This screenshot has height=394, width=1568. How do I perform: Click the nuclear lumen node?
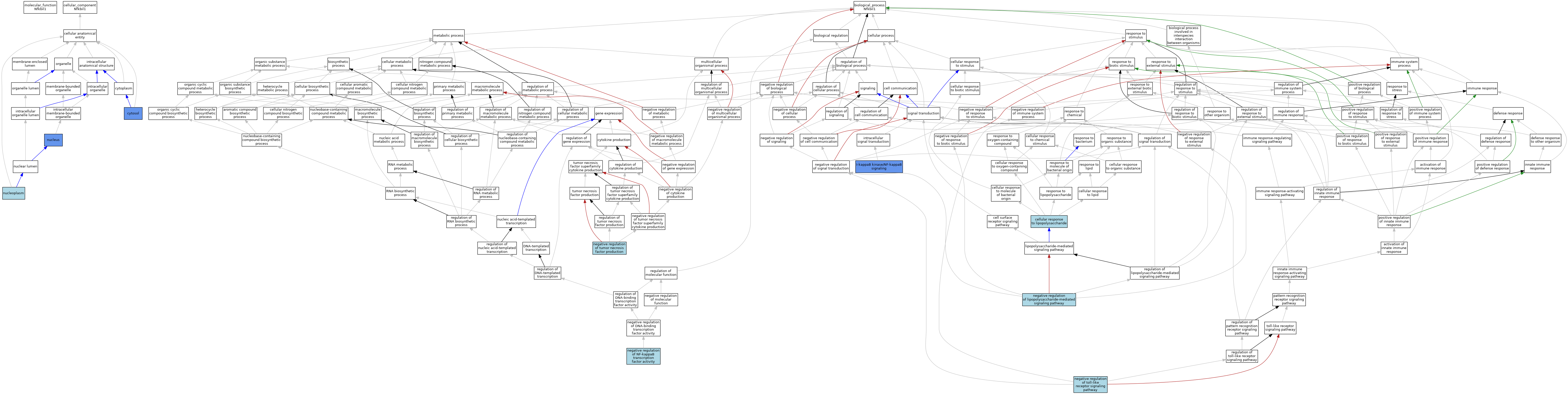pyautogui.click(x=25, y=166)
